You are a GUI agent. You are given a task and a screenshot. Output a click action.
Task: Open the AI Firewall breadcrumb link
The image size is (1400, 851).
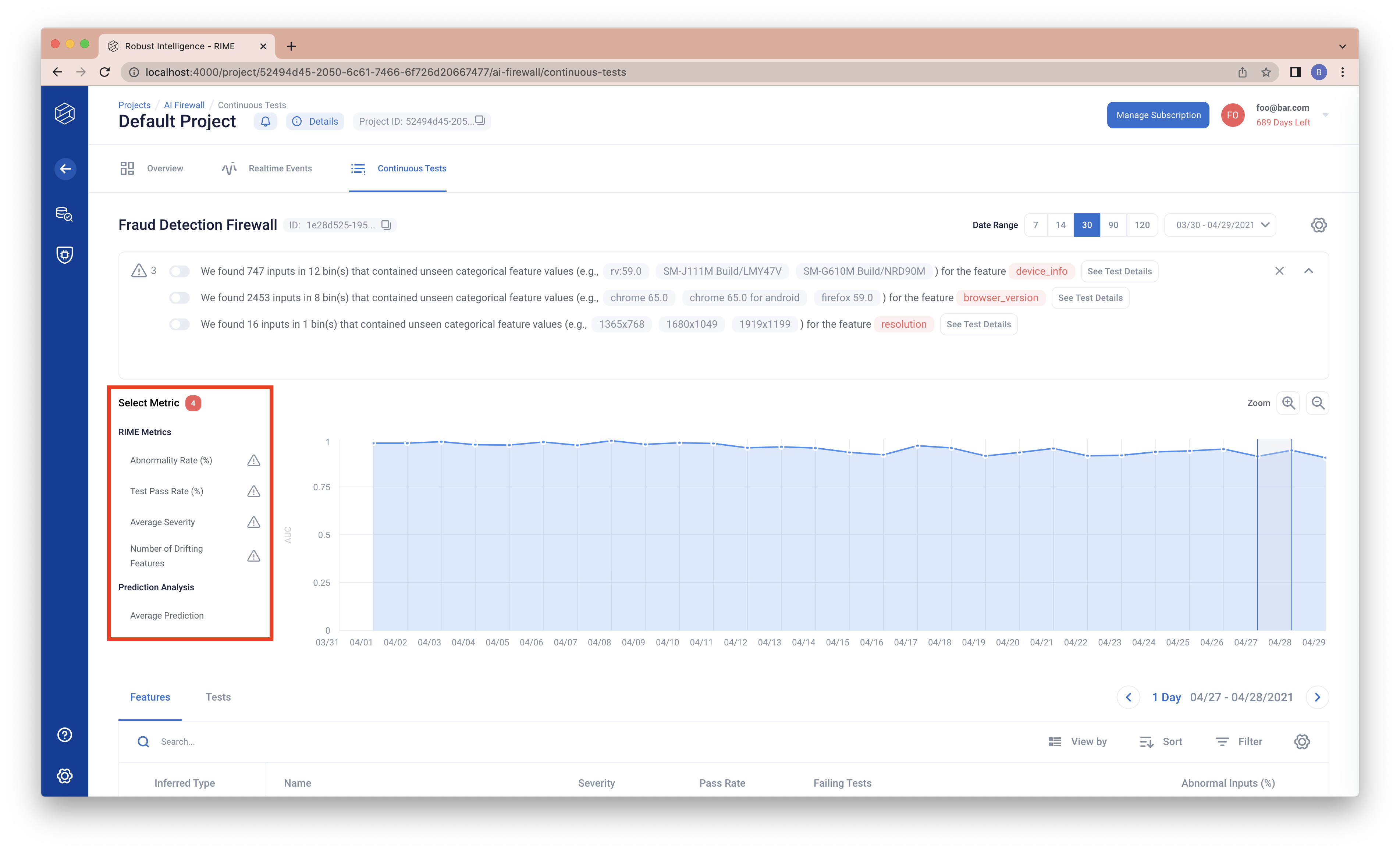pyautogui.click(x=184, y=105)
